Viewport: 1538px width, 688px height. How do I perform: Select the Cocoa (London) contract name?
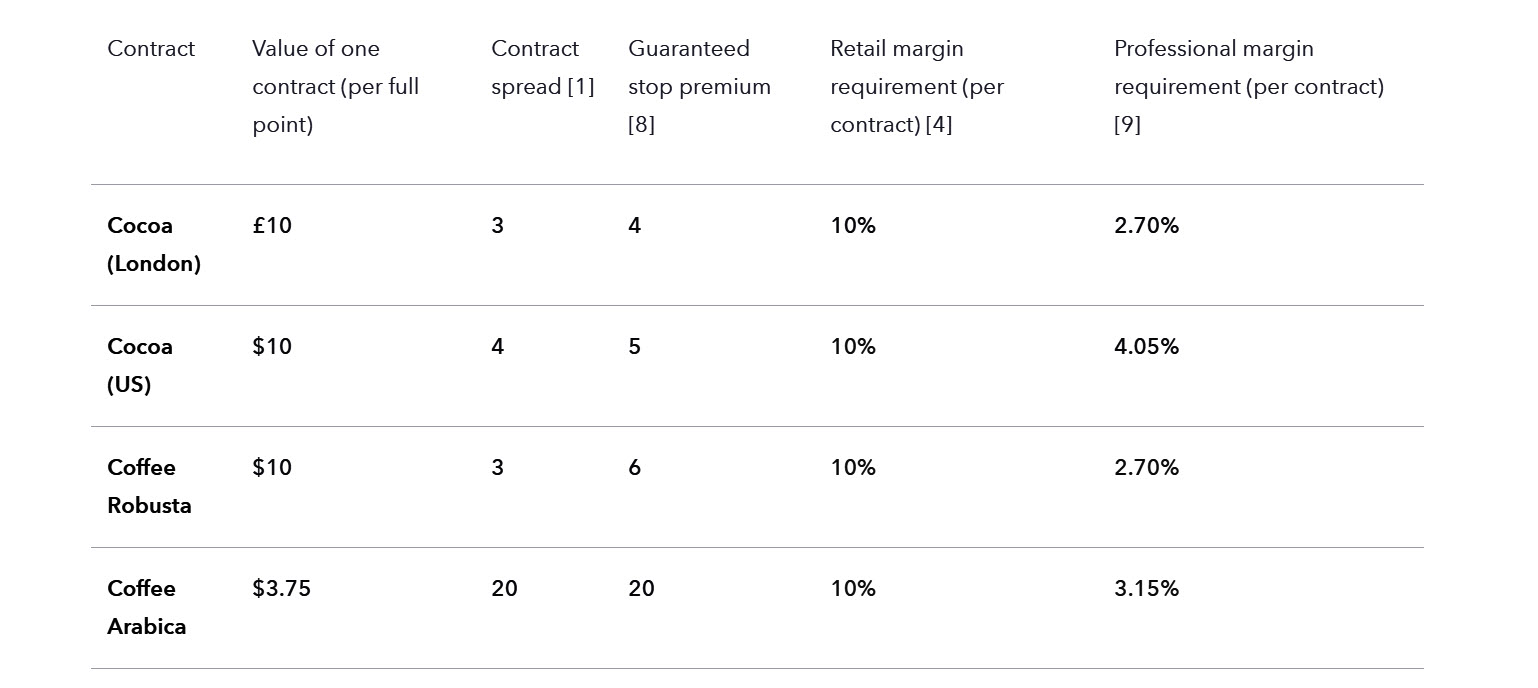153,244
